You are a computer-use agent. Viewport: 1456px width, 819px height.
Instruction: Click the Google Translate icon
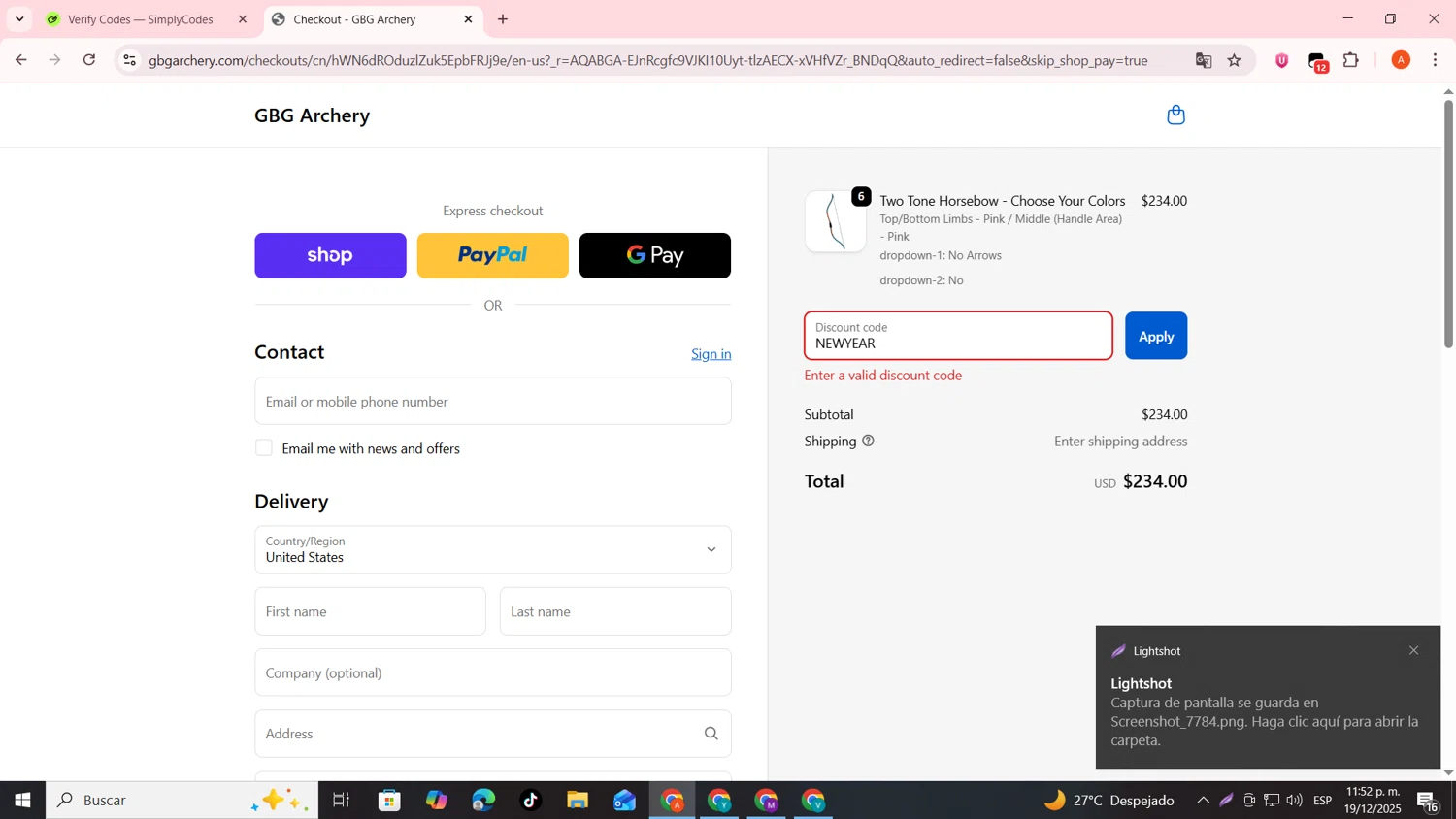pos(1204,60)
